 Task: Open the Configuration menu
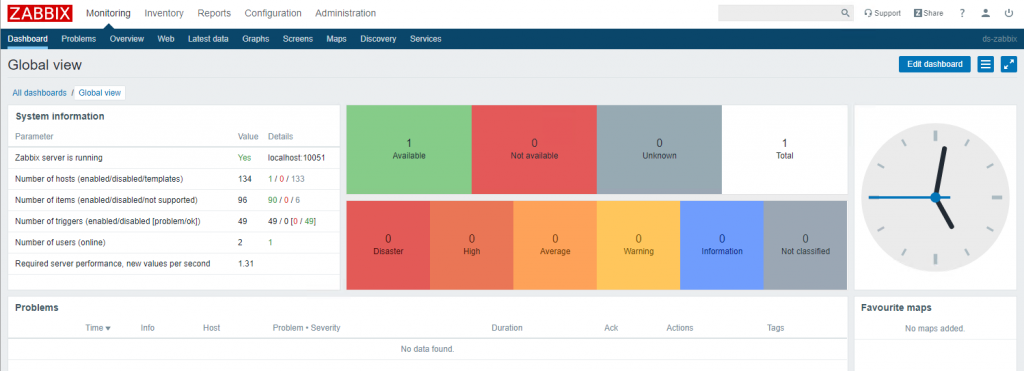(x=273, y=13)
